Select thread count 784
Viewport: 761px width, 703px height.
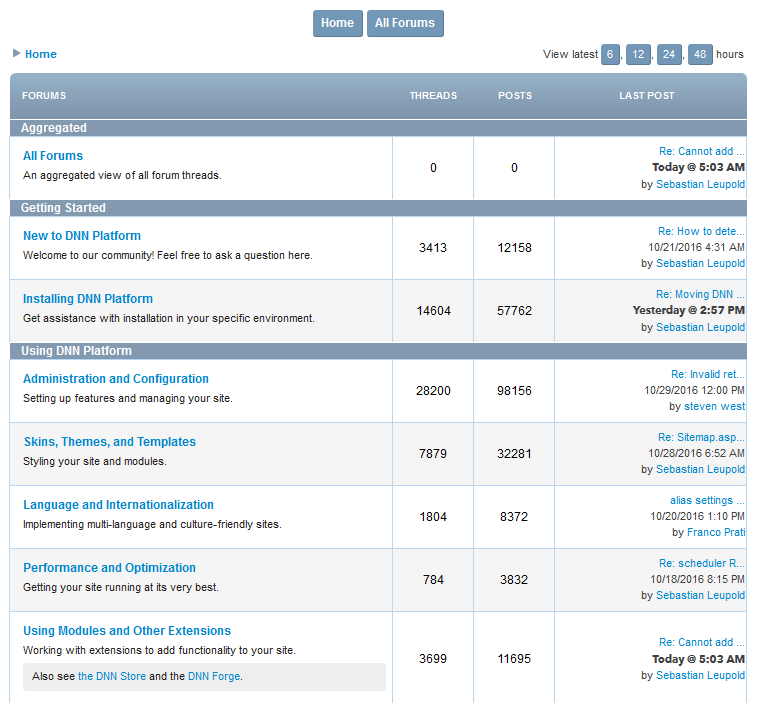click(433, 580)
